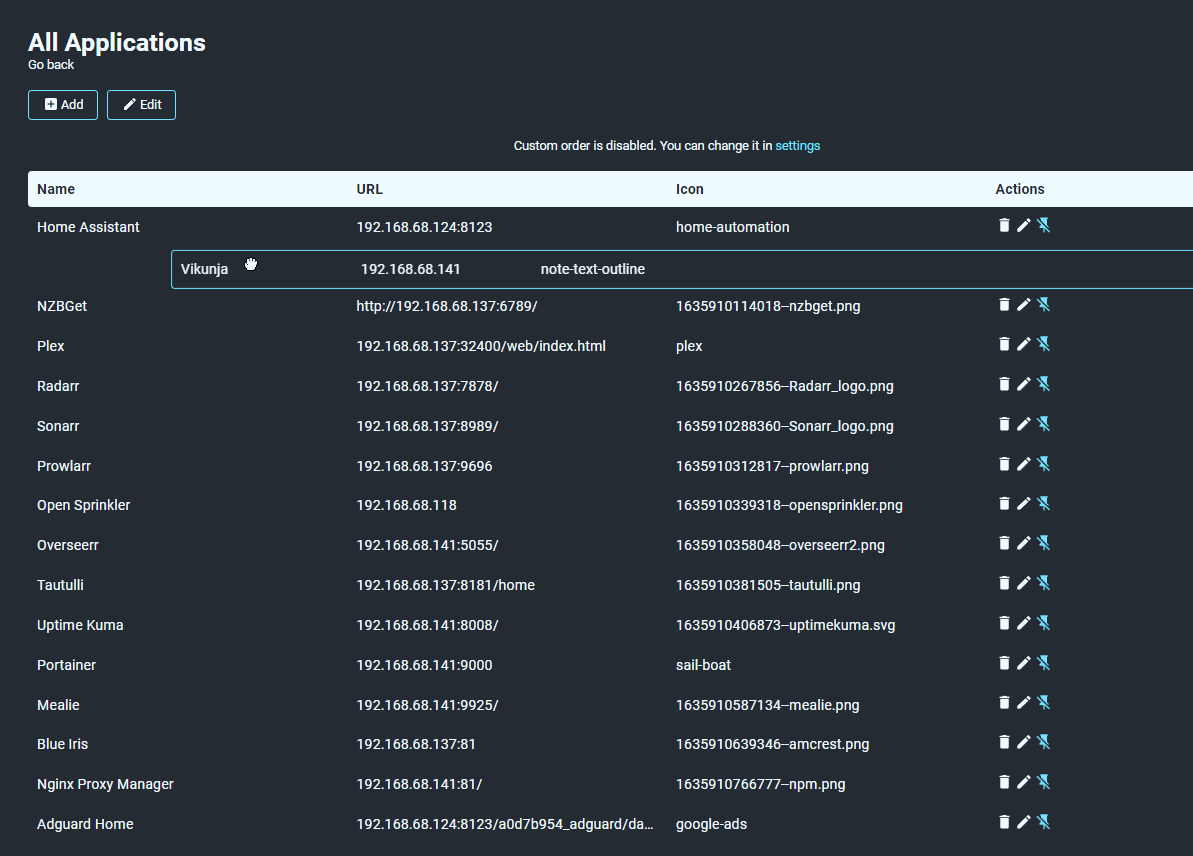Click the Nginx Proxy Manager name
Viewport: 1193px width, 856px height.
pos(106,784)
